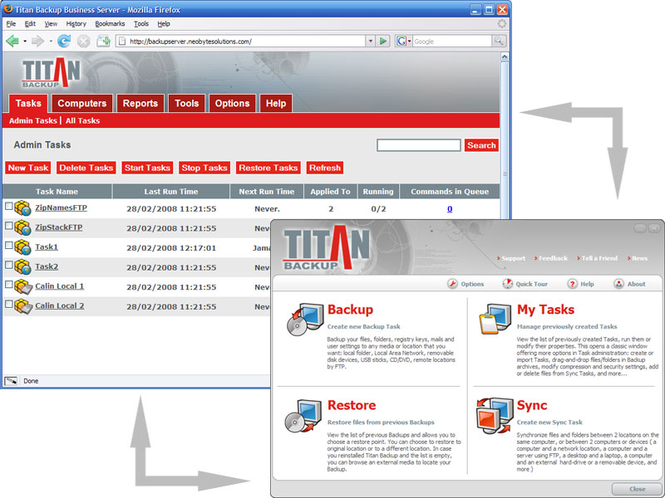The width and height of the screenshot is (665, 498).
Task: Click the commands in queue 0 link
Action: (x=450, y=209)
